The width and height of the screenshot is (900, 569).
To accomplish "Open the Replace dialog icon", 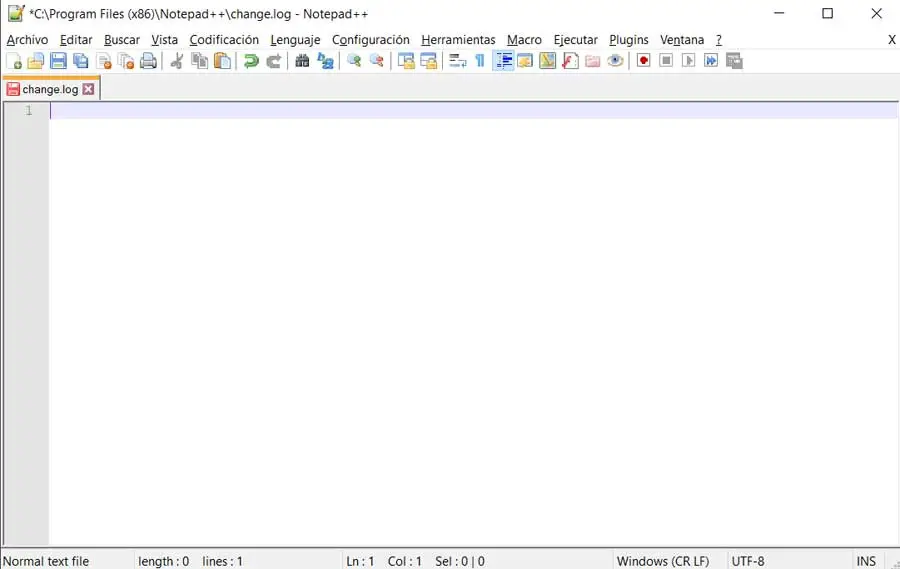I will pos(325,61).
